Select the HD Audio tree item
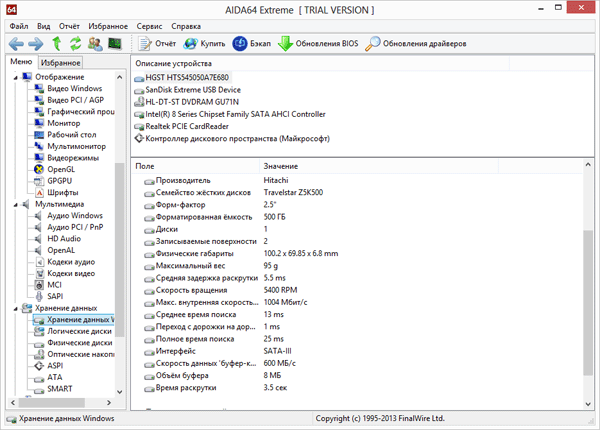This screenshot has width=600, height=430. pos(64,239)
